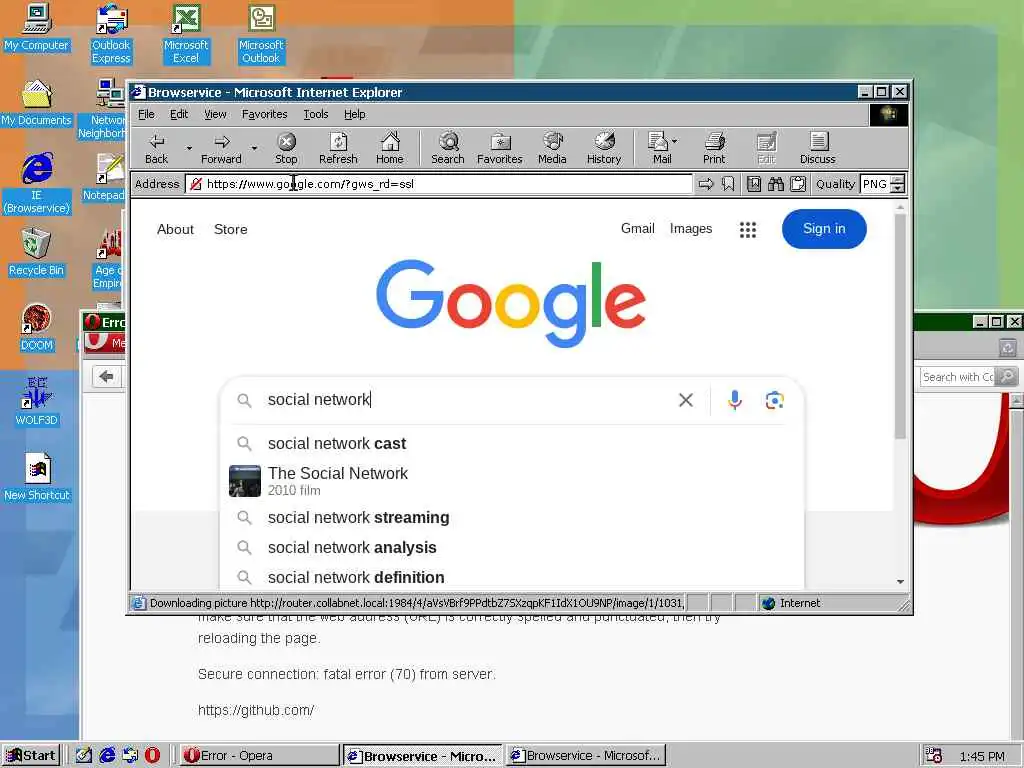1024x768 pixels.
Task: Choose suggestion "social network analysis"
Action: tap(512, 547)
